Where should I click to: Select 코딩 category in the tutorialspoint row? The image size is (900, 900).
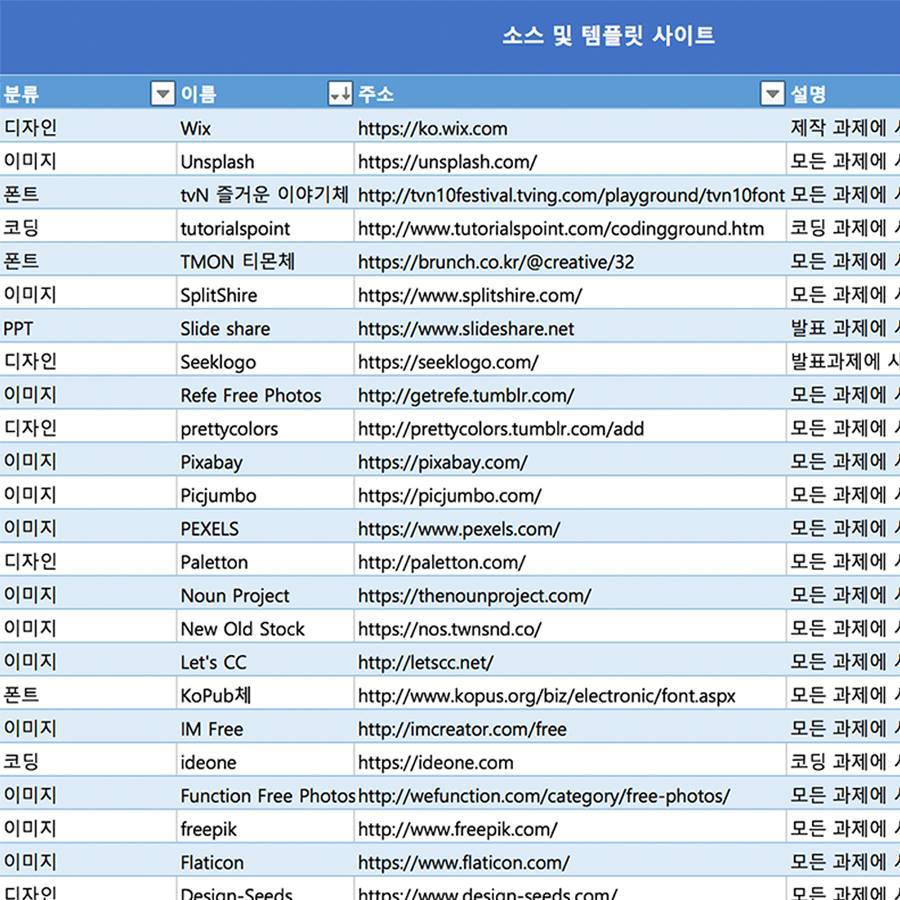click(x=88, y=227)
